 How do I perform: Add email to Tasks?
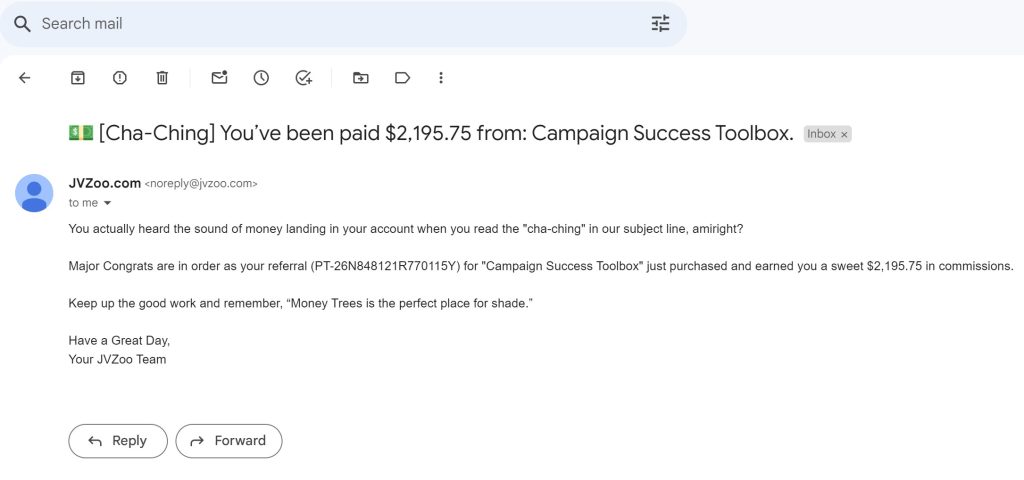304,78
